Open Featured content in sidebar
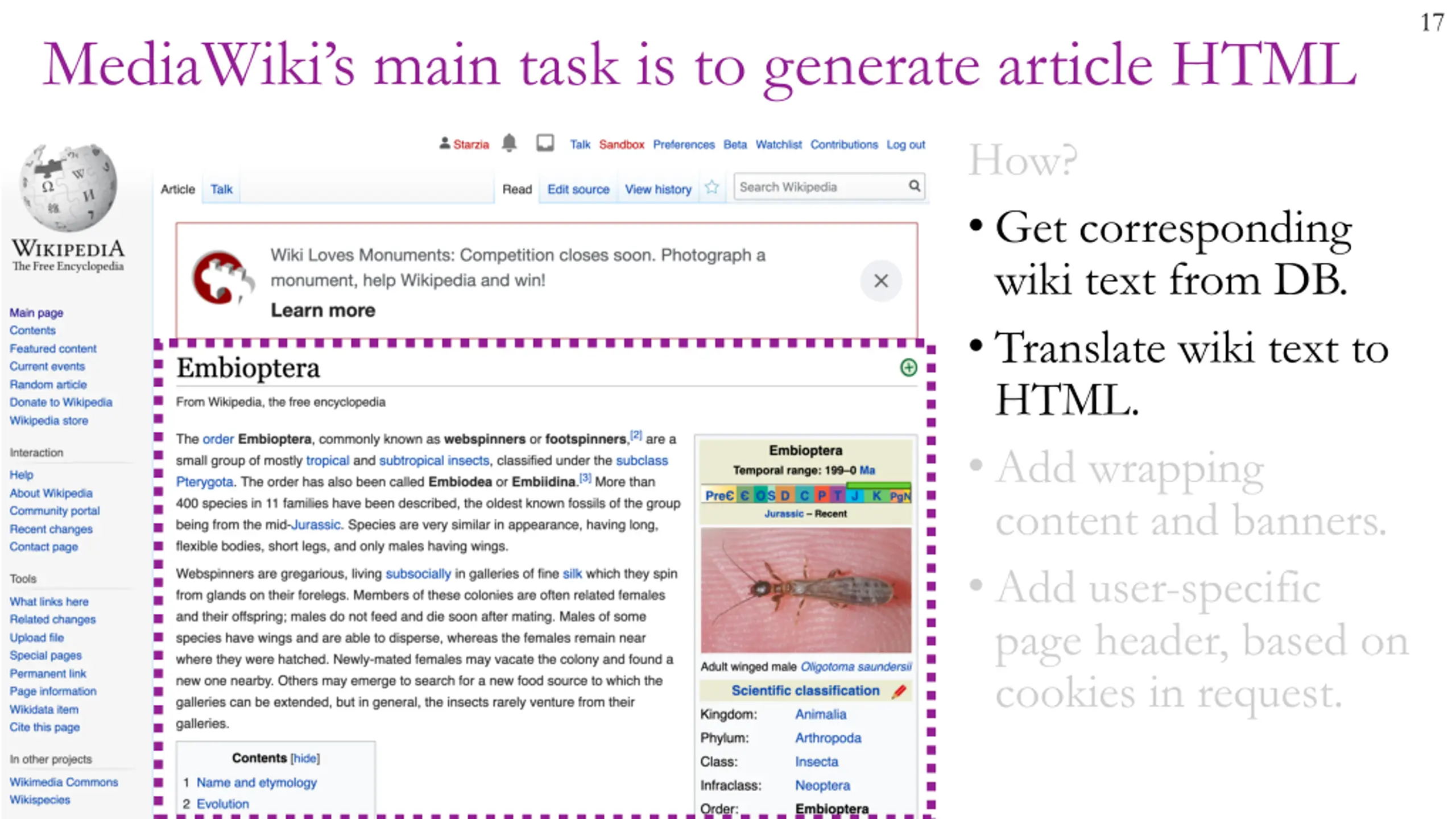The image size is (1456, 819). pyautogui.click(x=53, y=349)
